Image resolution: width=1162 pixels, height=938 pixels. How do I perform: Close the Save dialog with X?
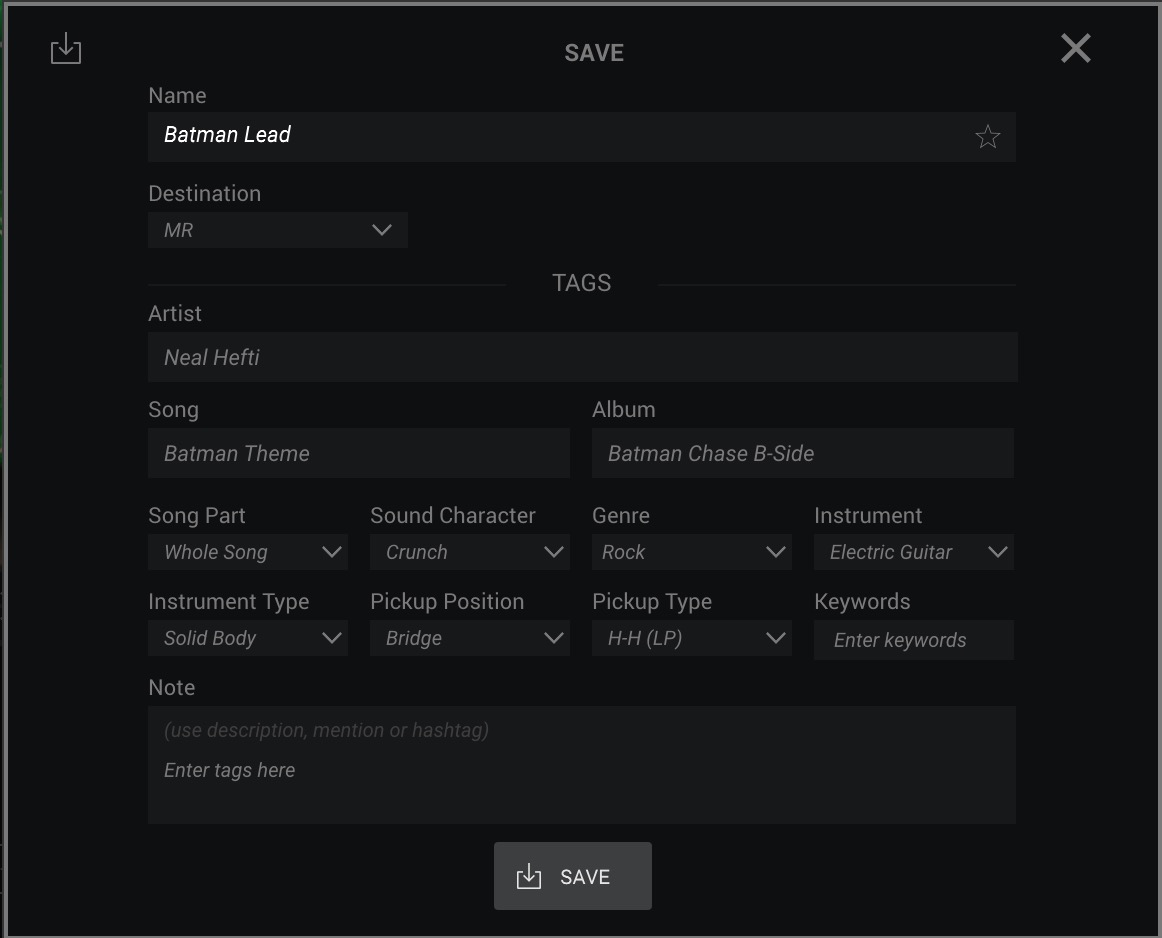[x=1075, y=48]
